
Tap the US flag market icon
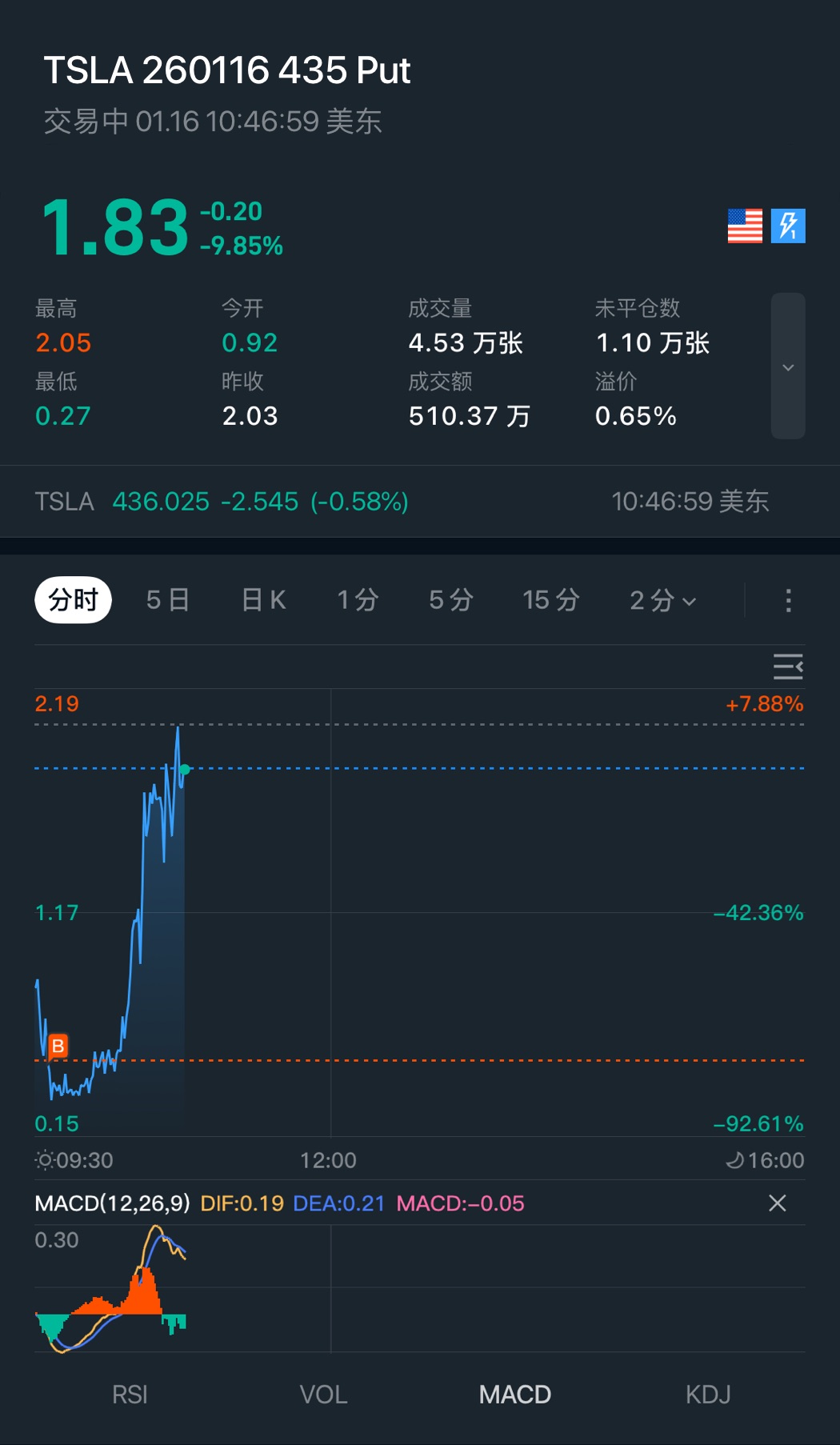point(745,226)
